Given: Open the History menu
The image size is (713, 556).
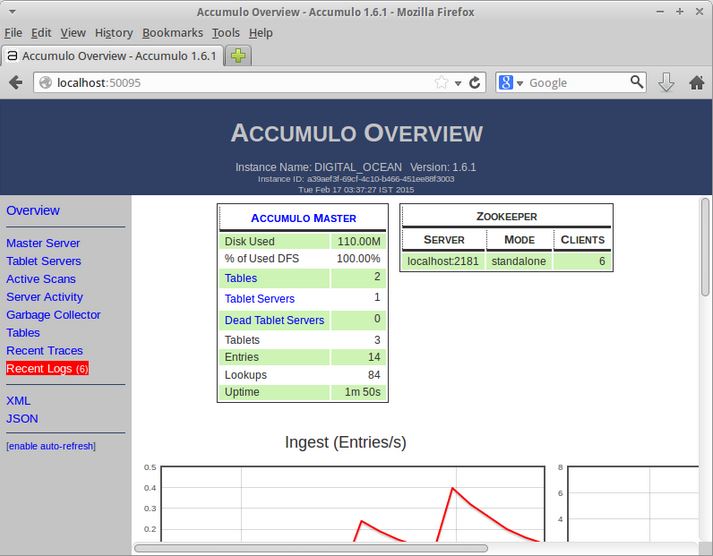Looking at the screenshot, I should 114,33.
